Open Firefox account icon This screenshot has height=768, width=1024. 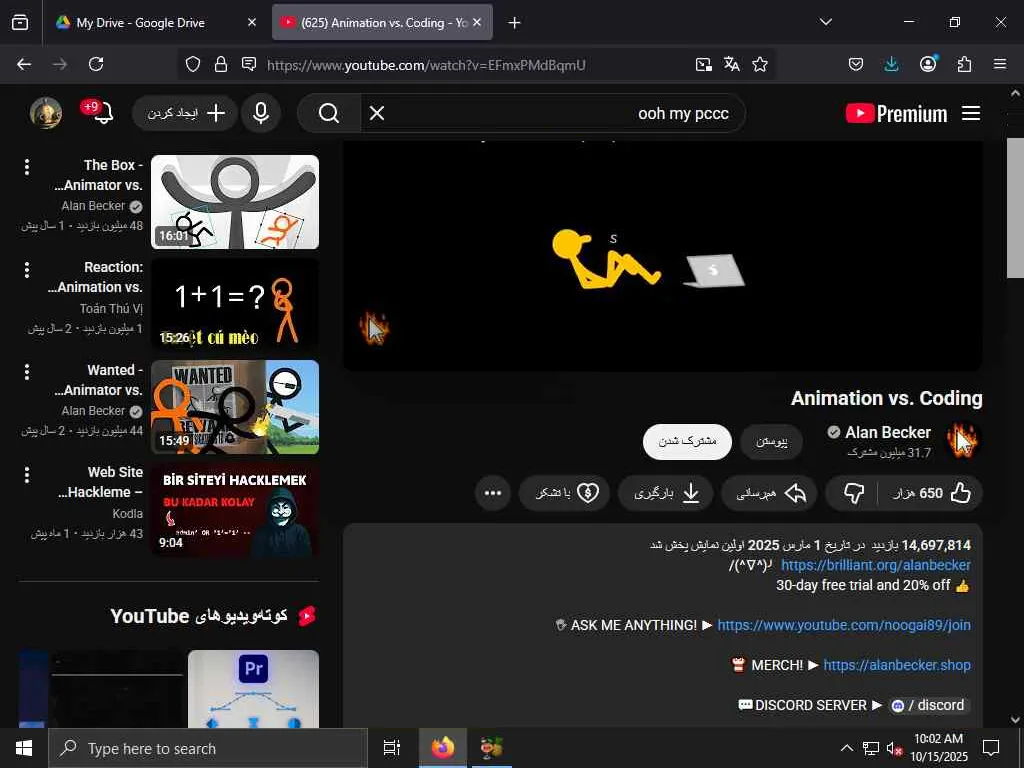click(928, 63)
